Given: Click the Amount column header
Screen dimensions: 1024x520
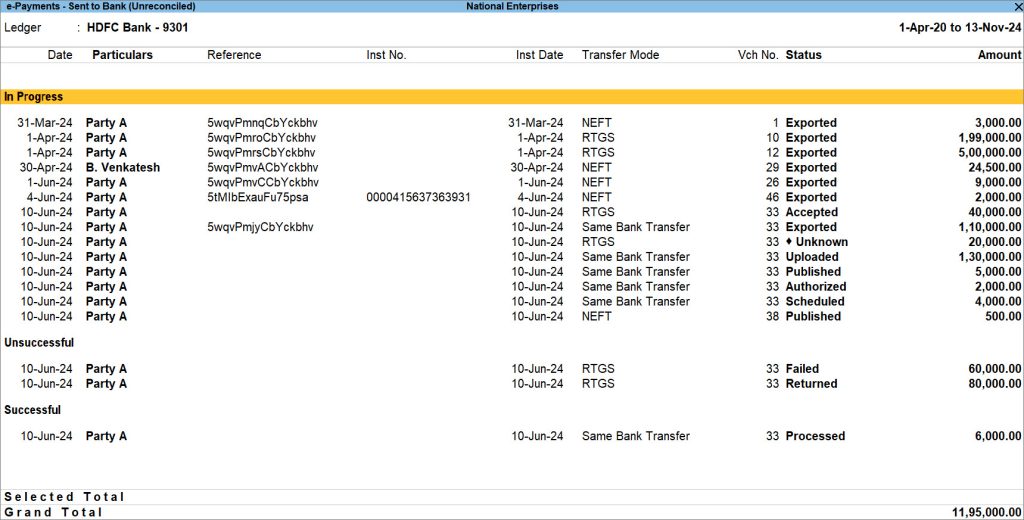Looking at the screenshot, I should (999, 55).
